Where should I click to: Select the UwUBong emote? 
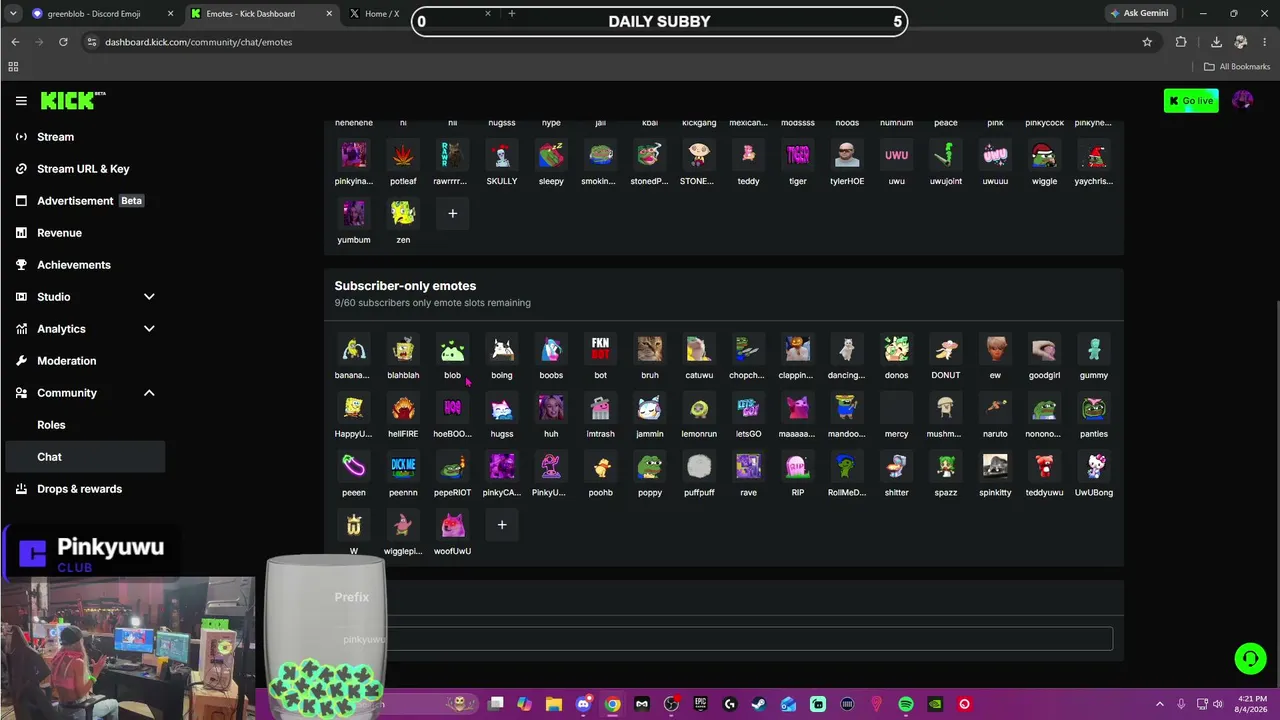pyautogui.click(x=1094, y=466)
